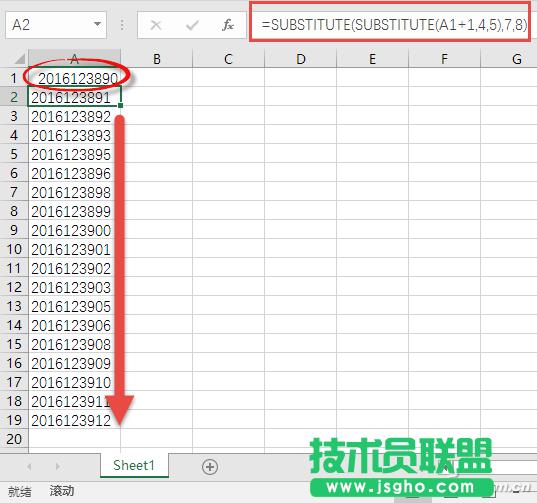Select cell containing 2016123900
This screenshot has width=537, height=503.
point(75,230)
